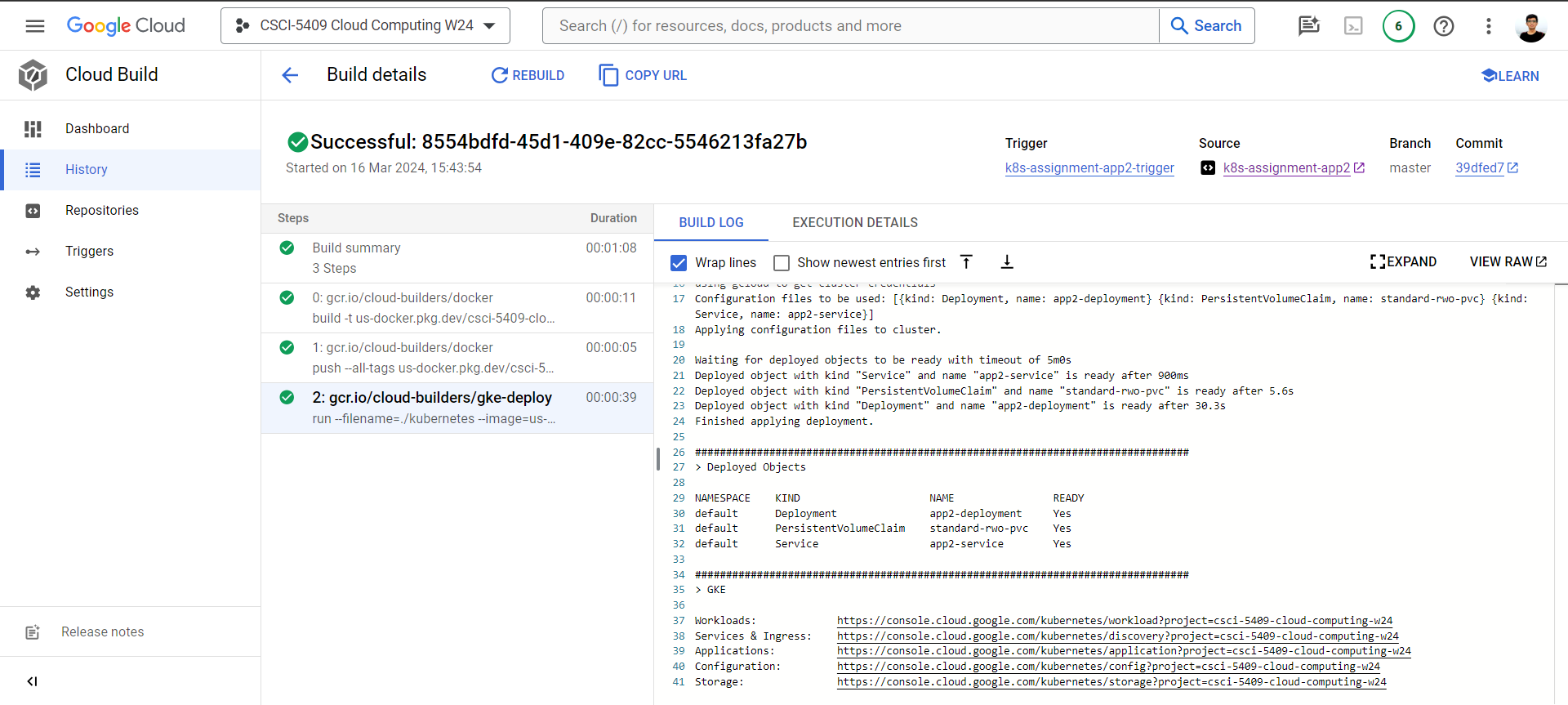Switch to BUILD LOG tab

coord(711,223)
